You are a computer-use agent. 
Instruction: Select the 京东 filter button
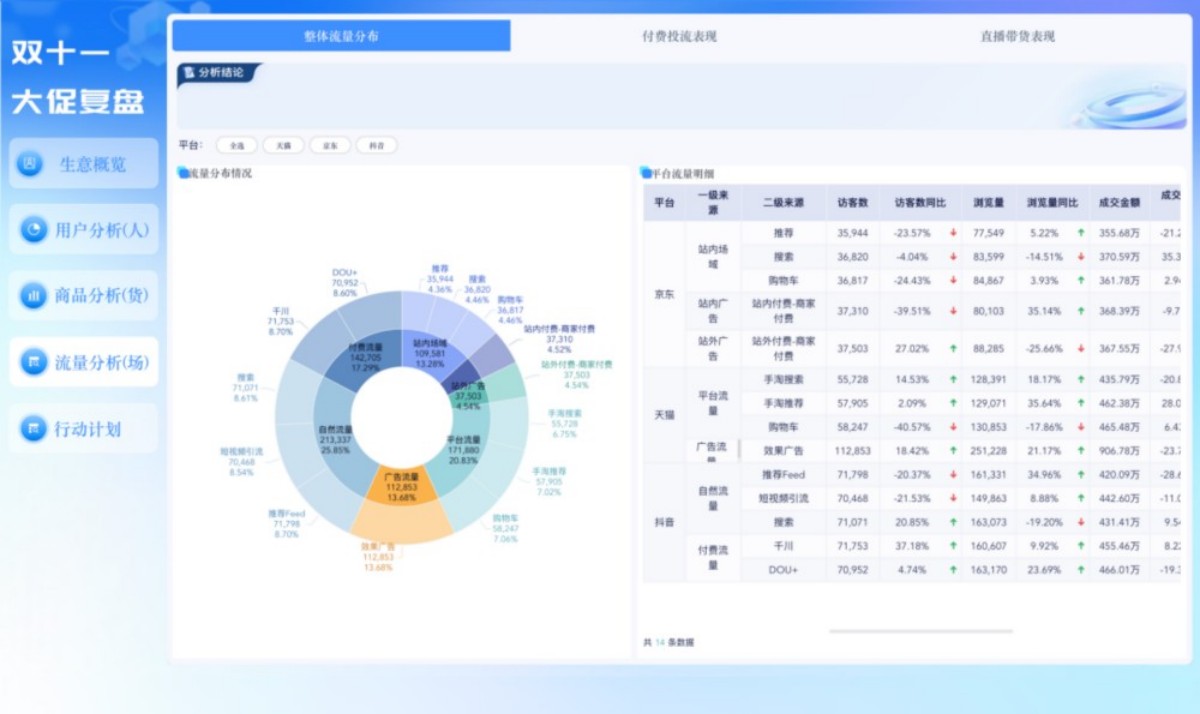click(x=330, y=144)
